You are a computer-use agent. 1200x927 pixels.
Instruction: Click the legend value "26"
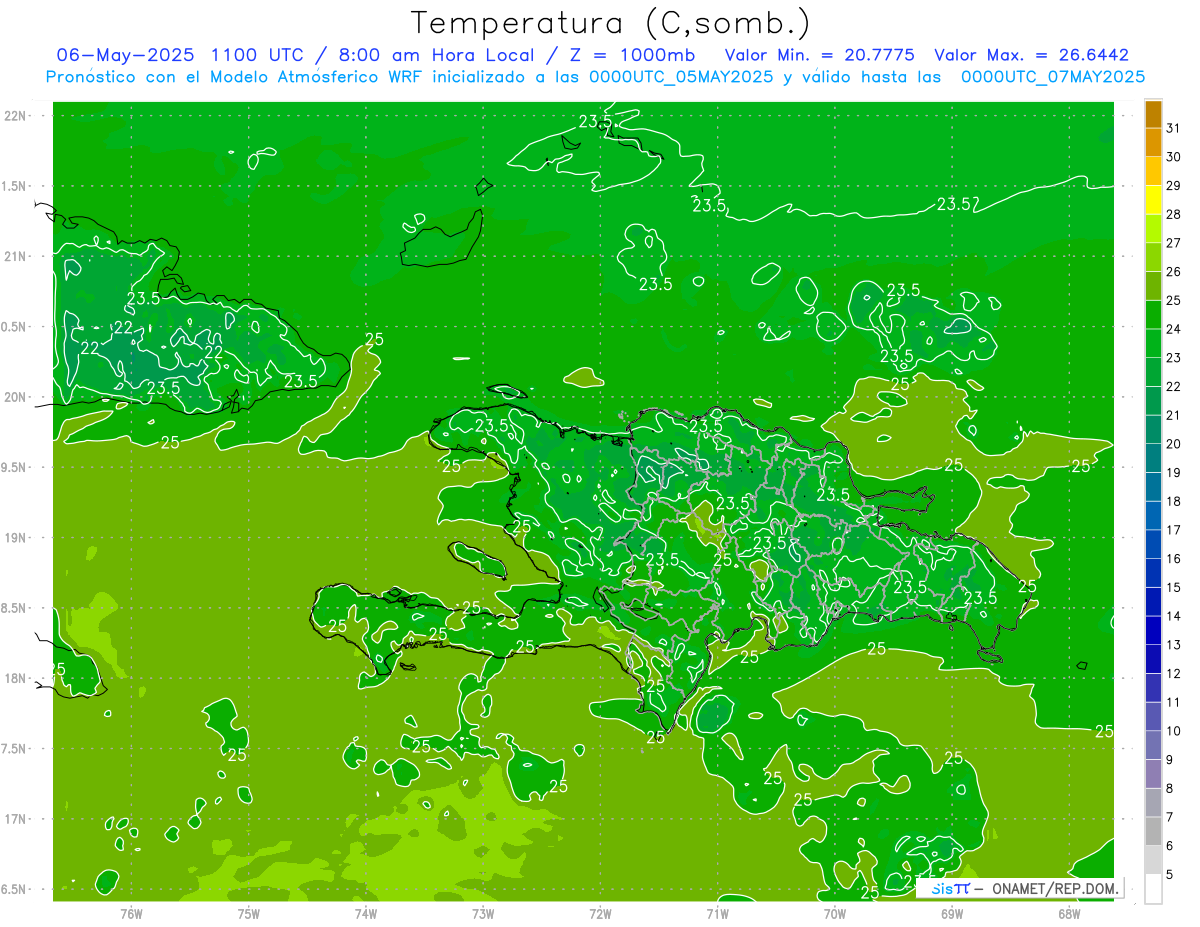[x=1174, y=272]
